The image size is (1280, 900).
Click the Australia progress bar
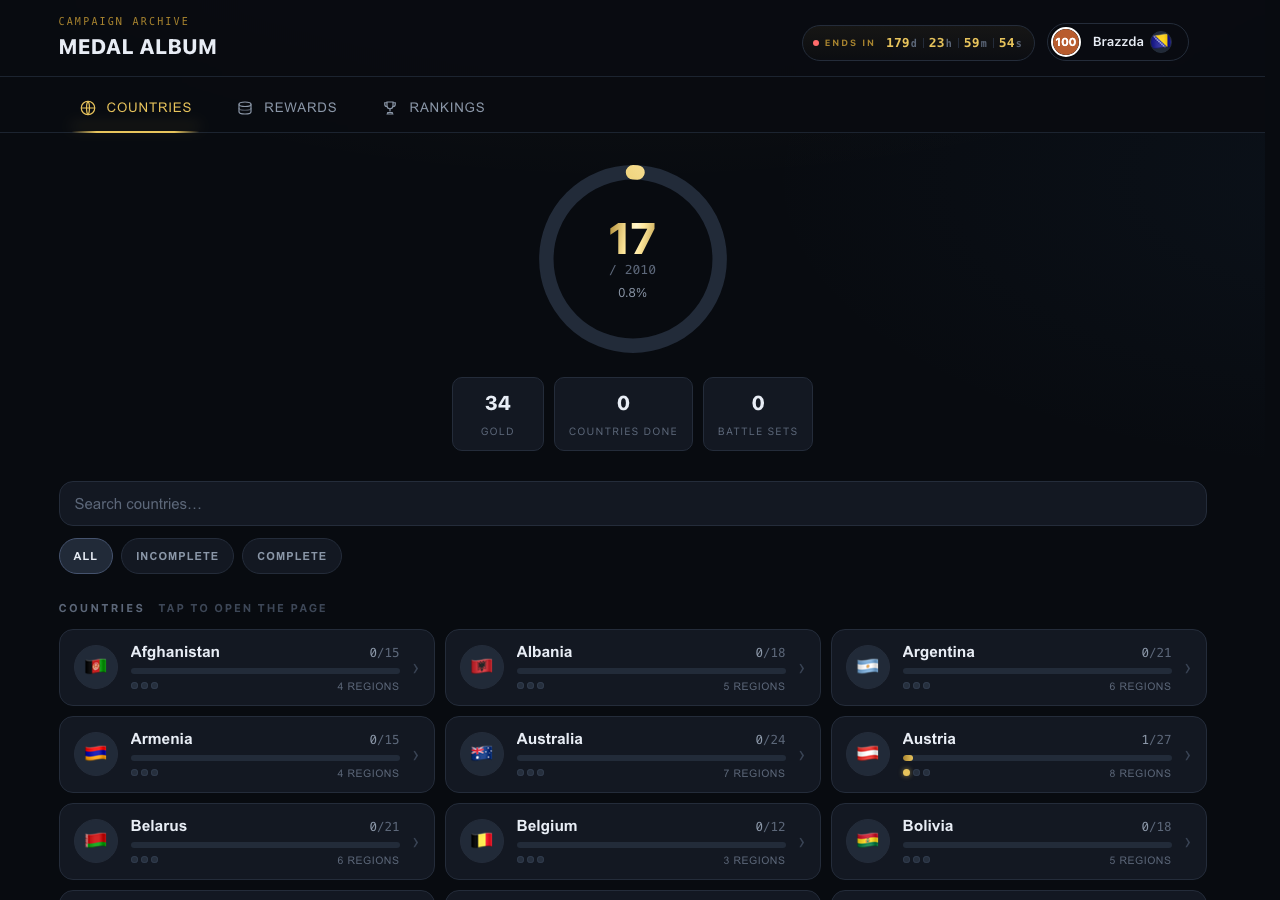tap(651, 758)
